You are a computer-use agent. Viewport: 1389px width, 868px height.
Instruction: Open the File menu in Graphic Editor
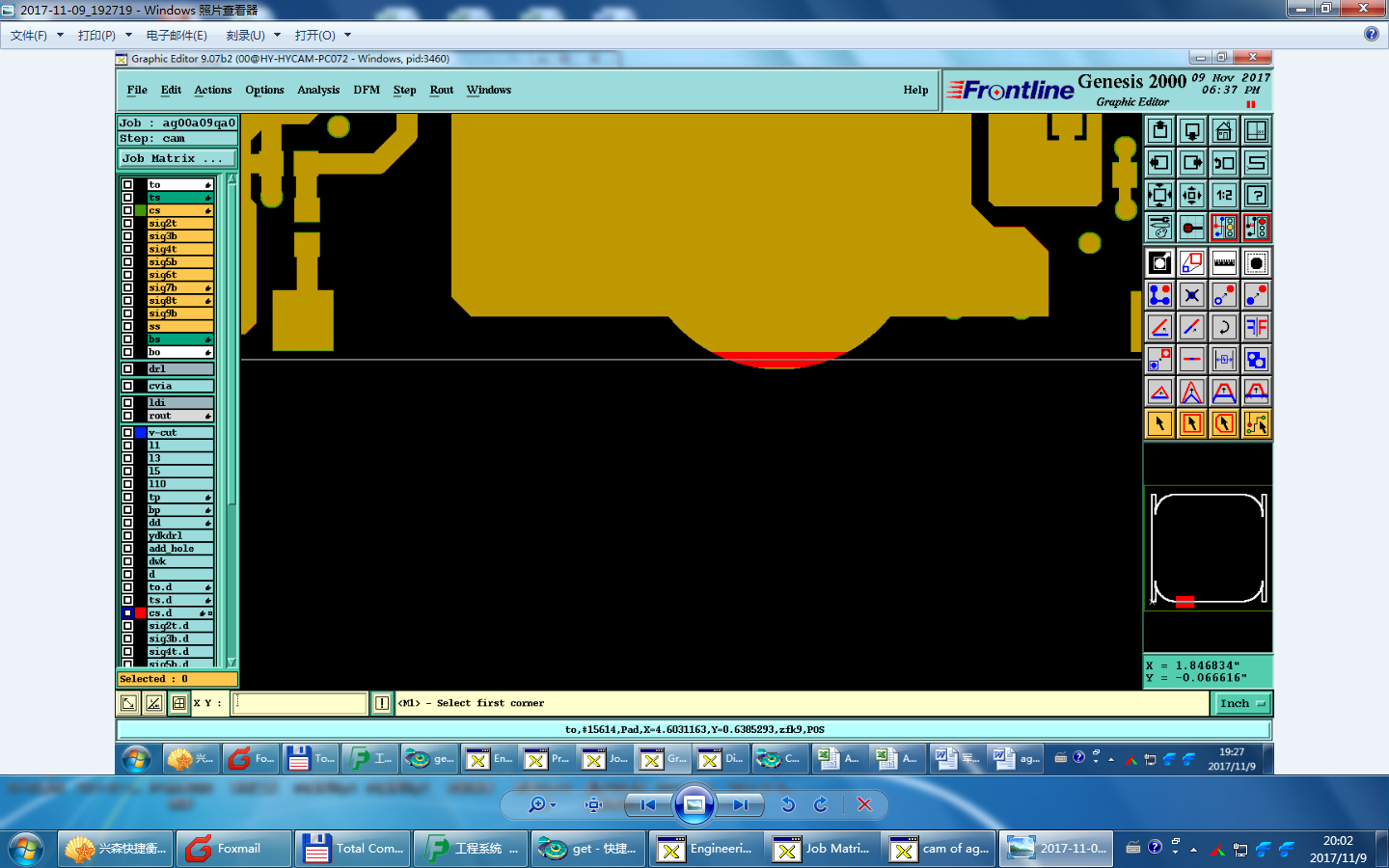tap(137, 90)
